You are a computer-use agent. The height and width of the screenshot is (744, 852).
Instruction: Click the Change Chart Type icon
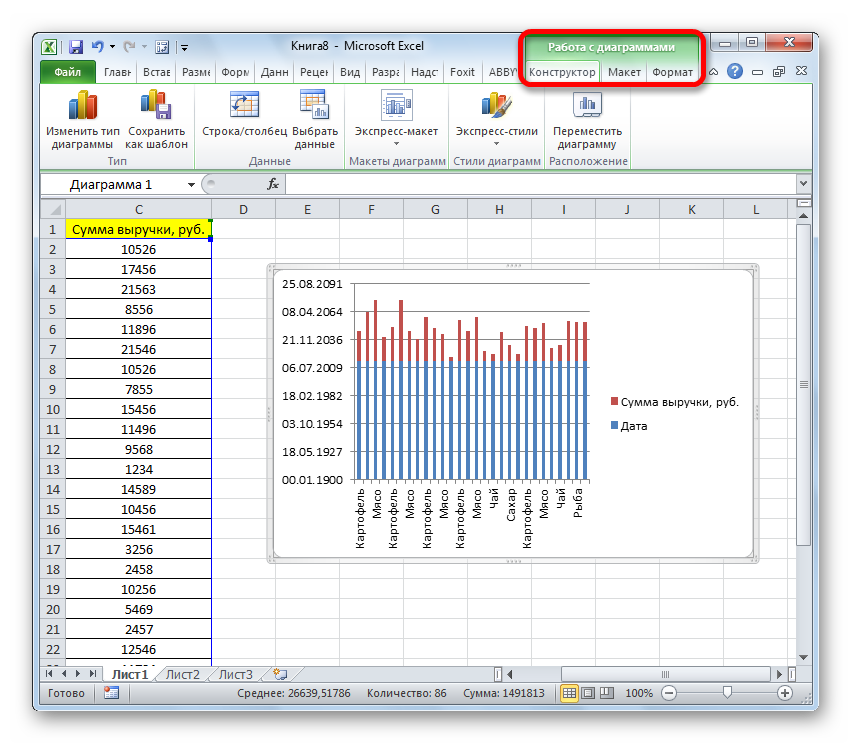pos(82,105)
